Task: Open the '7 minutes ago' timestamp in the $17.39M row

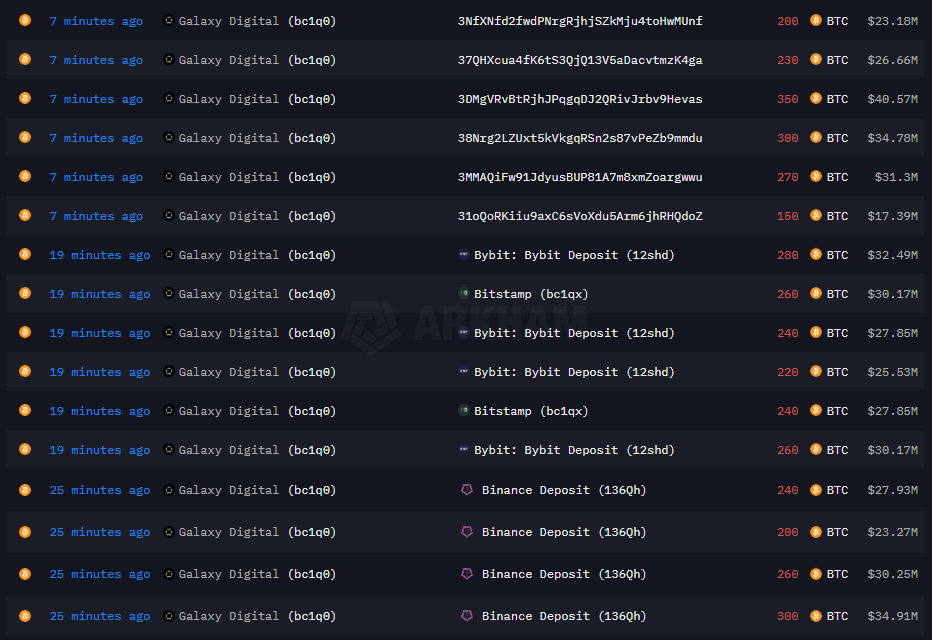Action: [96, 216]
